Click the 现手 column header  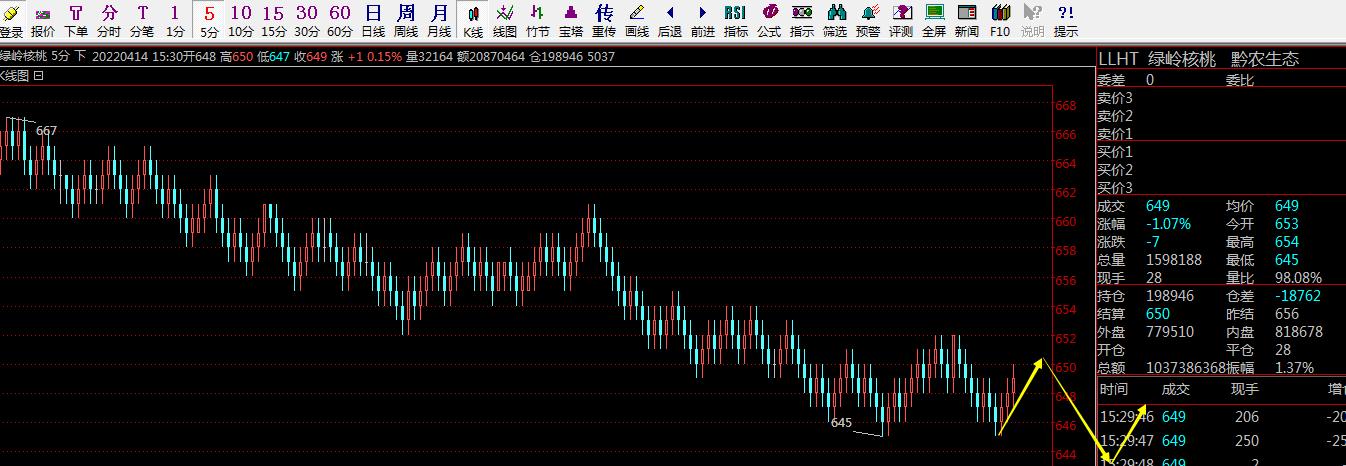click(x=1244, y=389)
